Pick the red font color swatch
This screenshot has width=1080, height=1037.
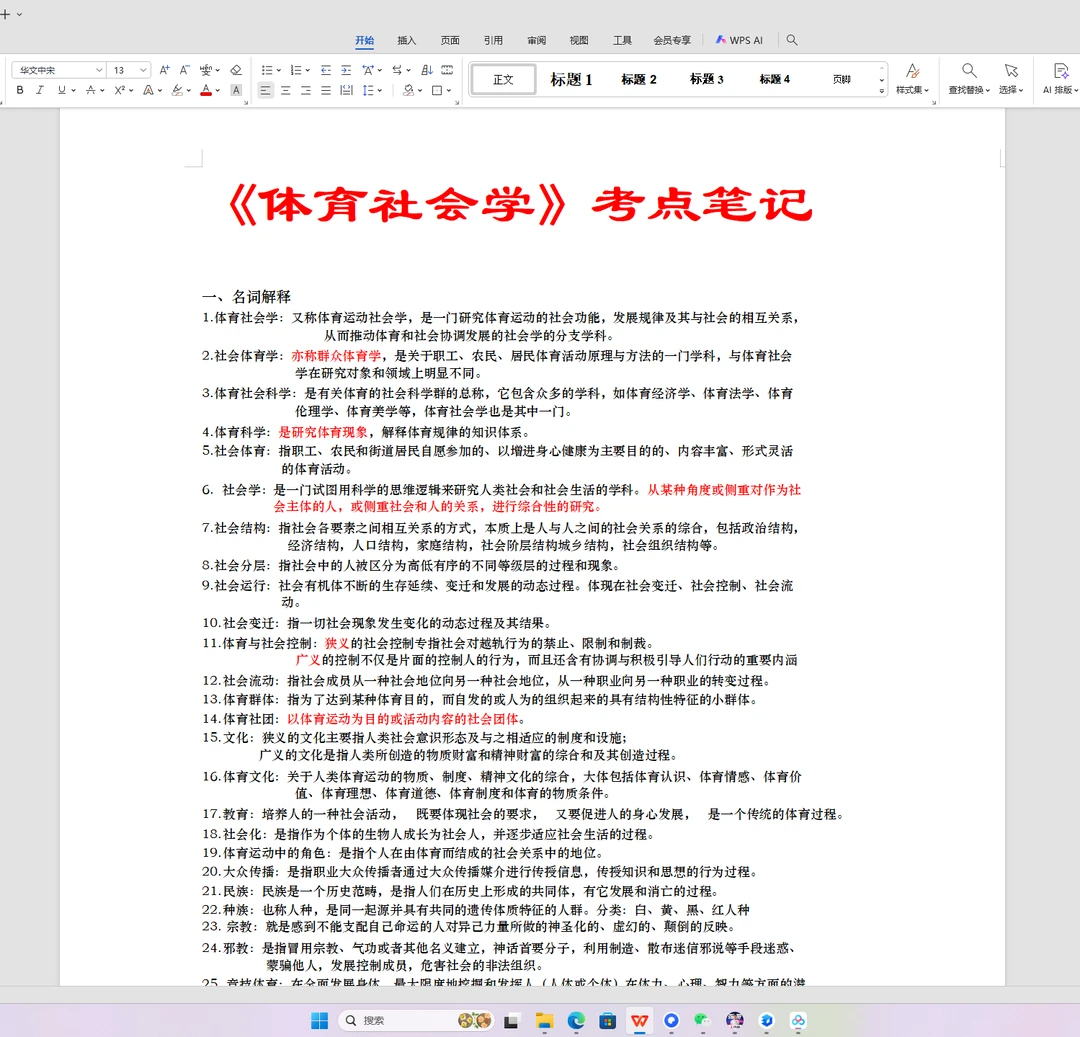click(205, 91)
